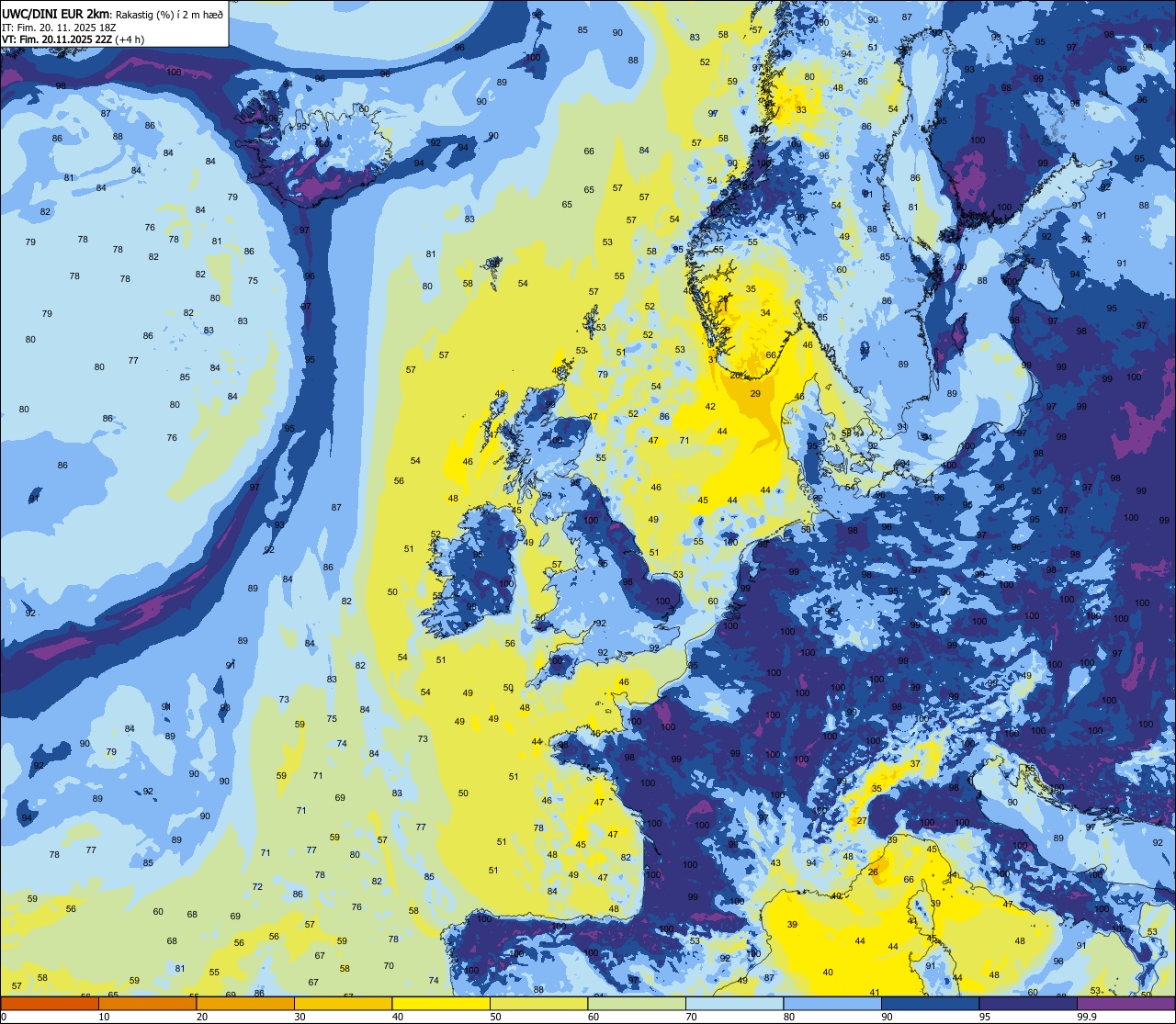This screenshot has height=1024, width=1176.
Task: Click the legend tick label 40
Action: click(398, 1017)
